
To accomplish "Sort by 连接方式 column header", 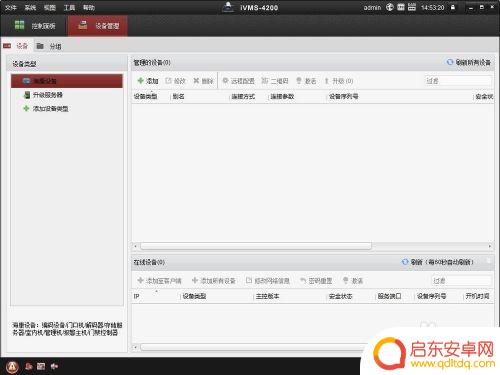I will 243,97.
